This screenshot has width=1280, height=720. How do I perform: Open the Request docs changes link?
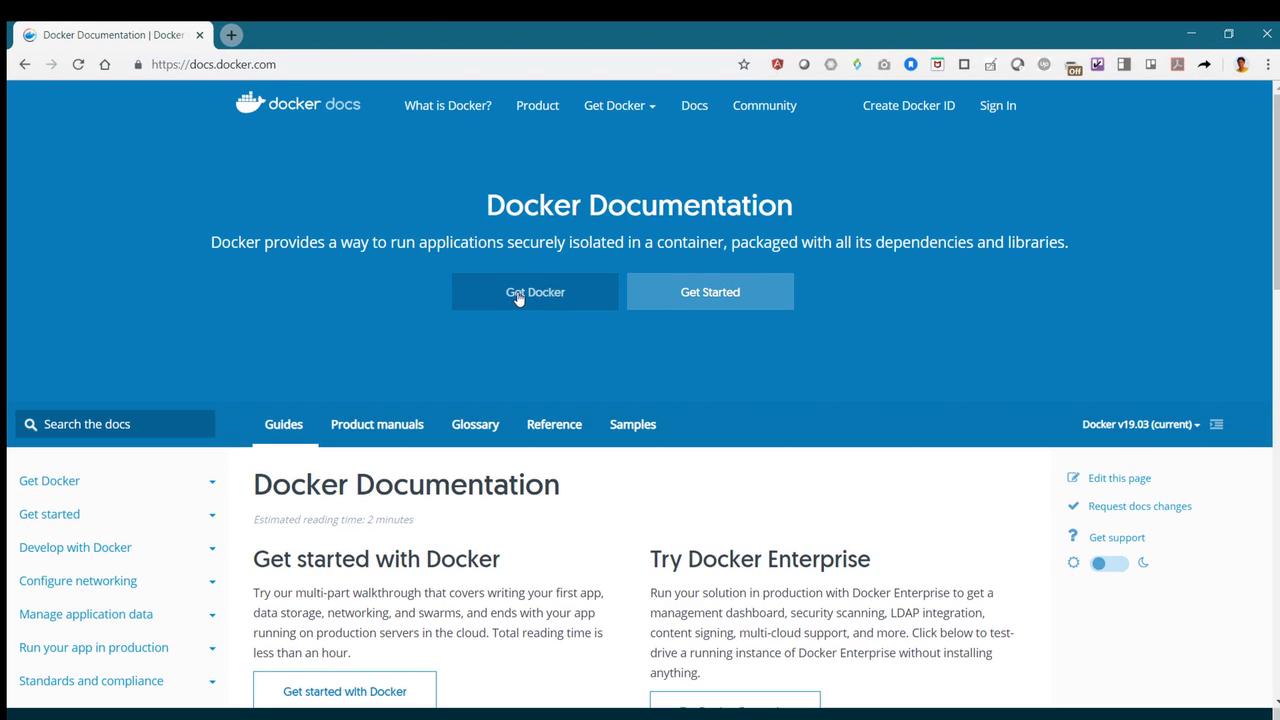click(1139, 506)
